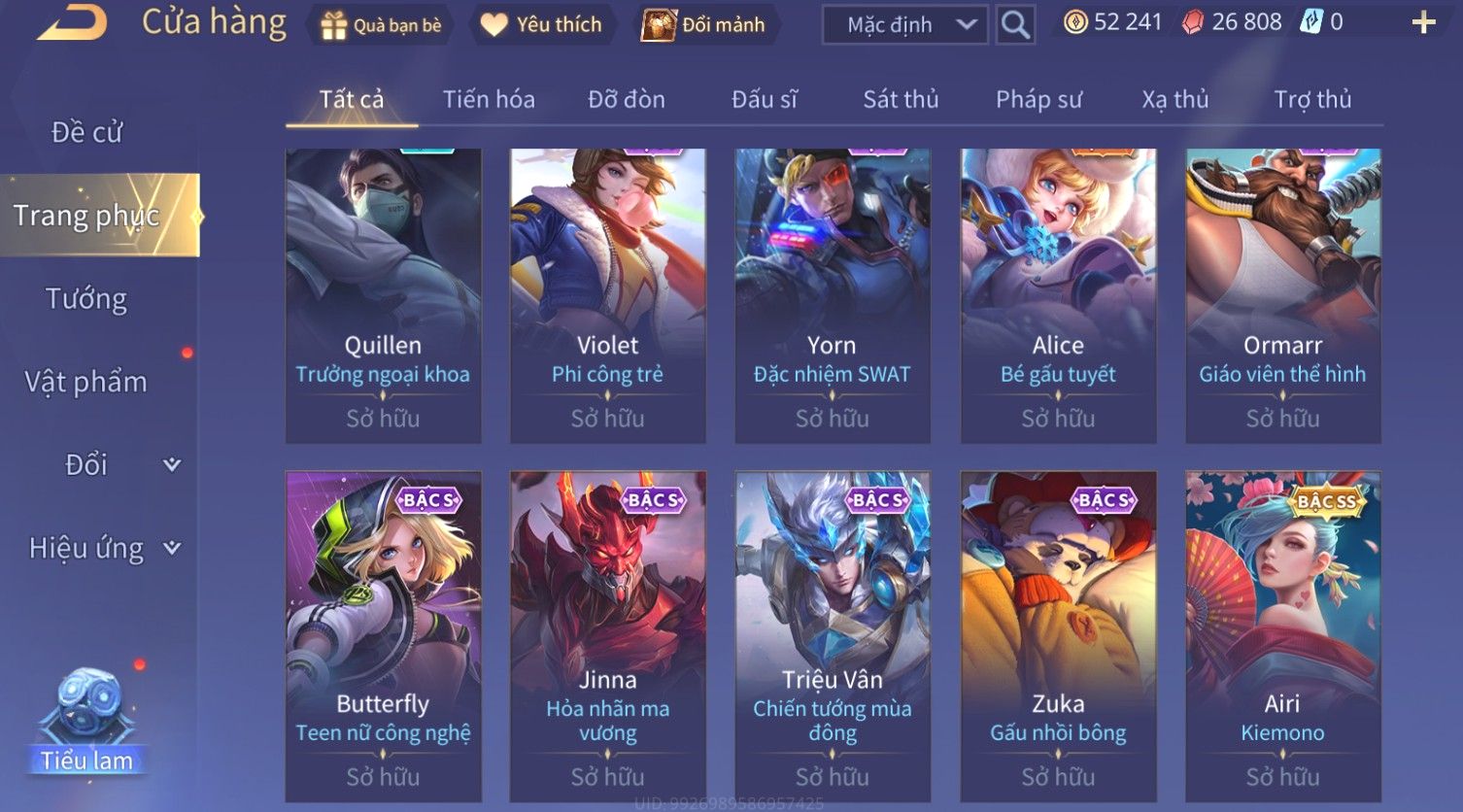Open Đổi mảnh shard exchange
The image size is (1463, 812).
coord(703,25)
